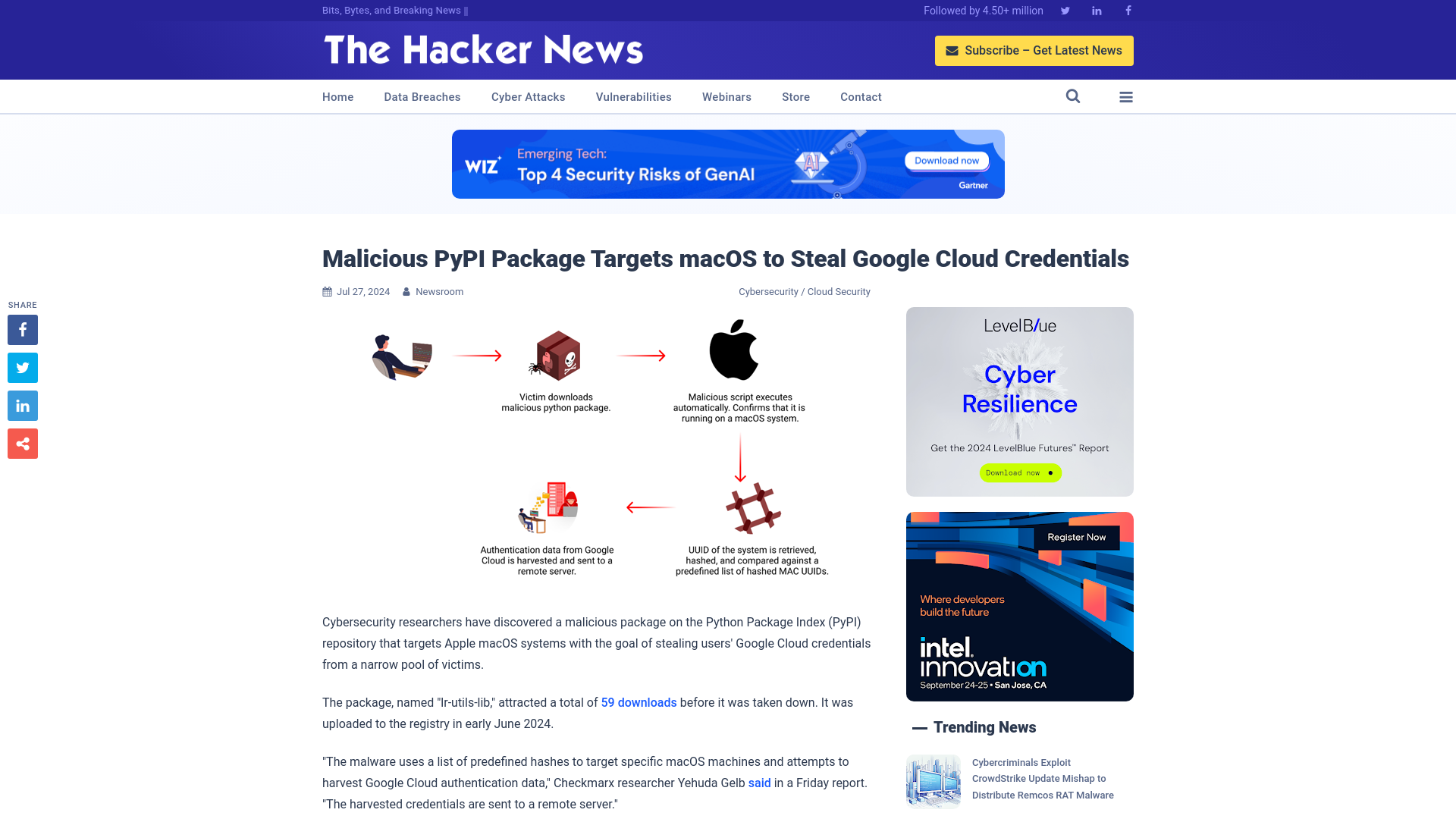Viewport: 1456px width, 819px height.
Task: Click the LinkedIn header social icon
Action: click(1096, 10)
